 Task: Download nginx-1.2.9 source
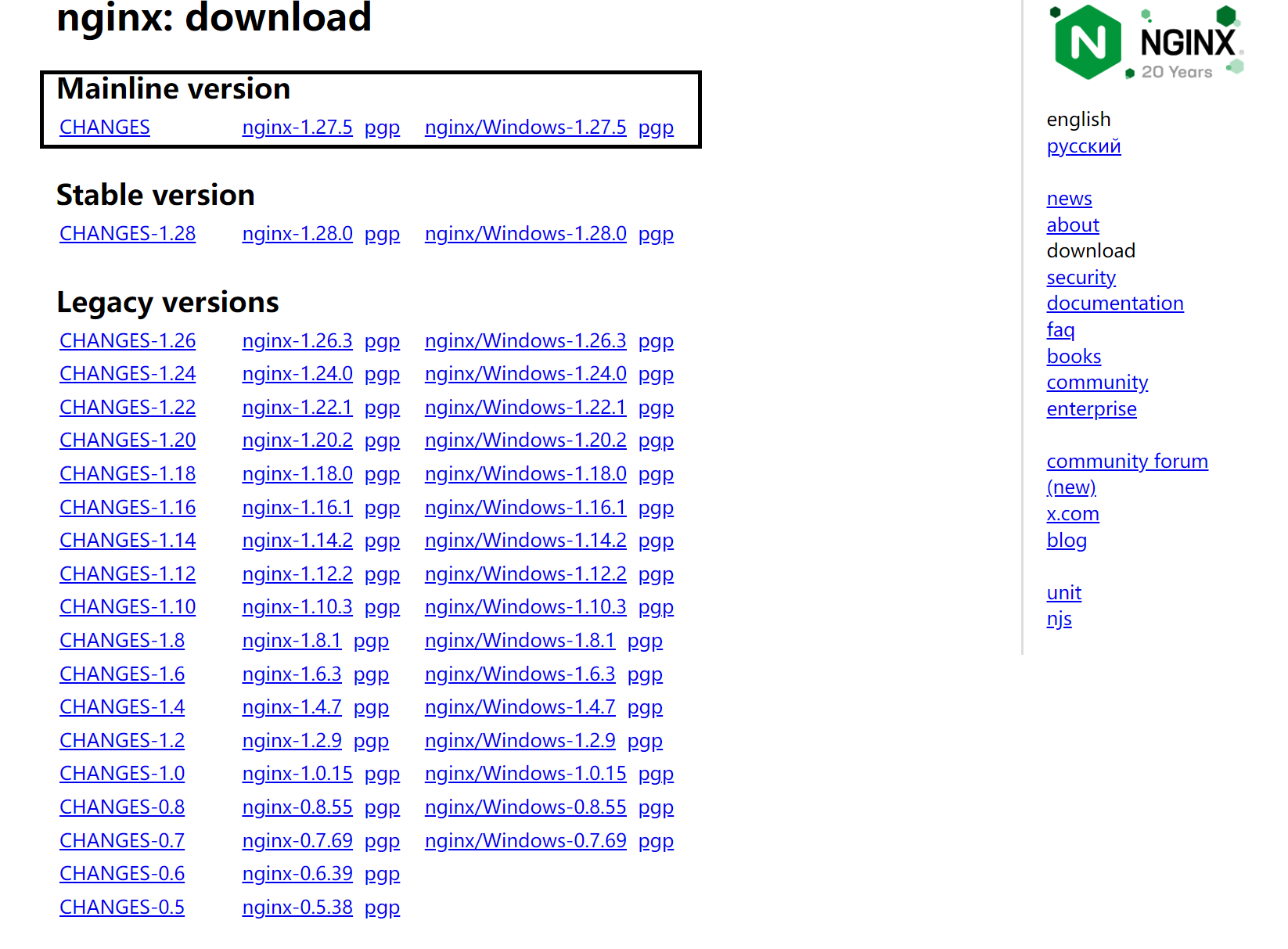click(292, 741)
